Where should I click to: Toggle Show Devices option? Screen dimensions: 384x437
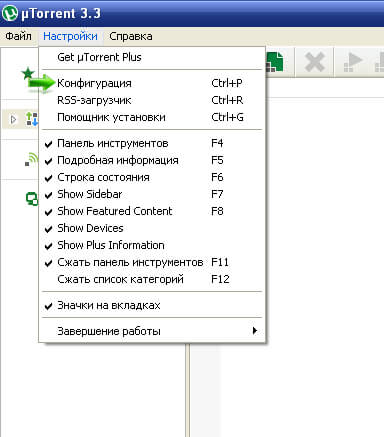tap(152, 228)
